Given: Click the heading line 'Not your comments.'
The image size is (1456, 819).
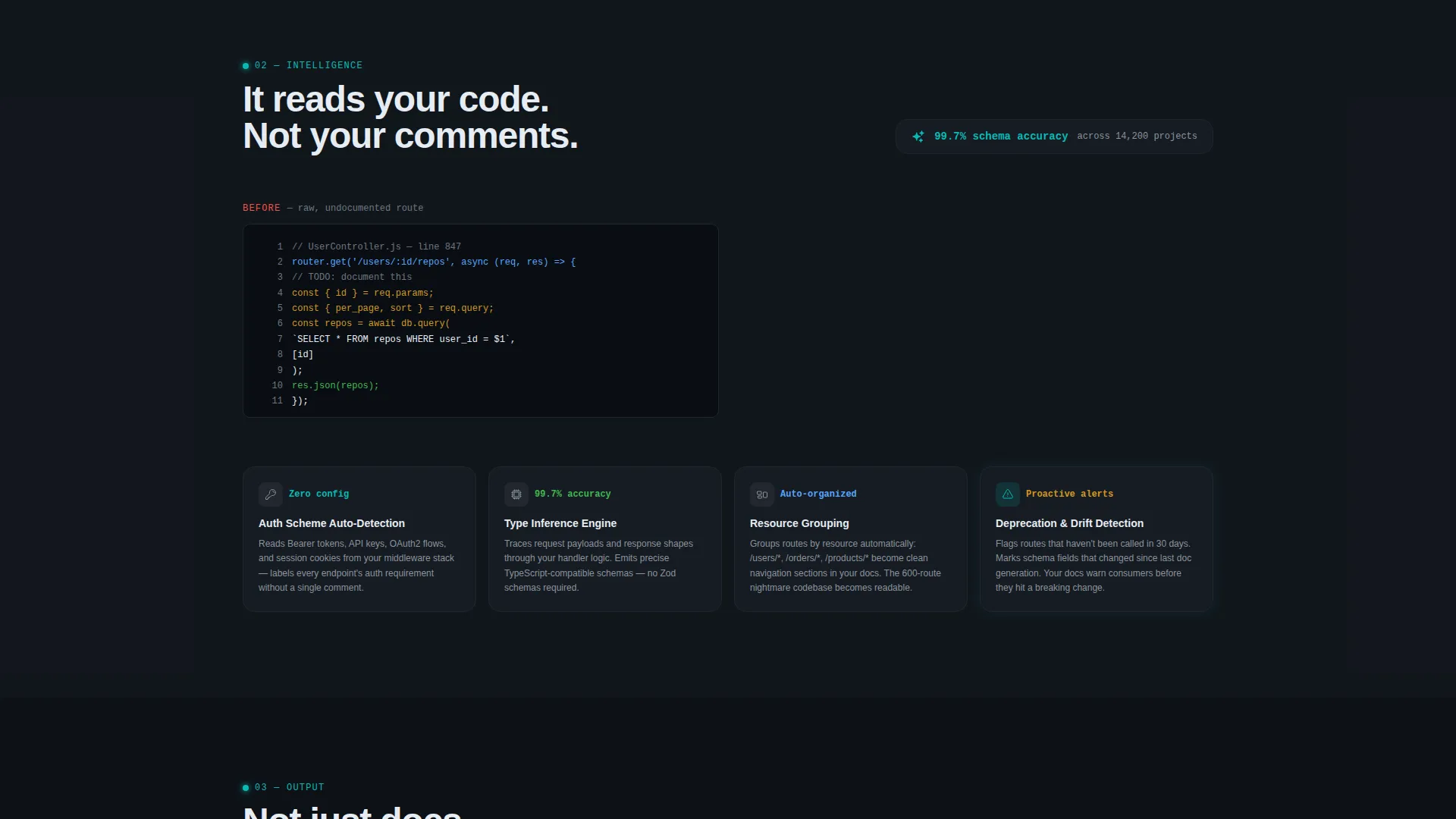Looking at the screenshot, I should click(410, 136).
